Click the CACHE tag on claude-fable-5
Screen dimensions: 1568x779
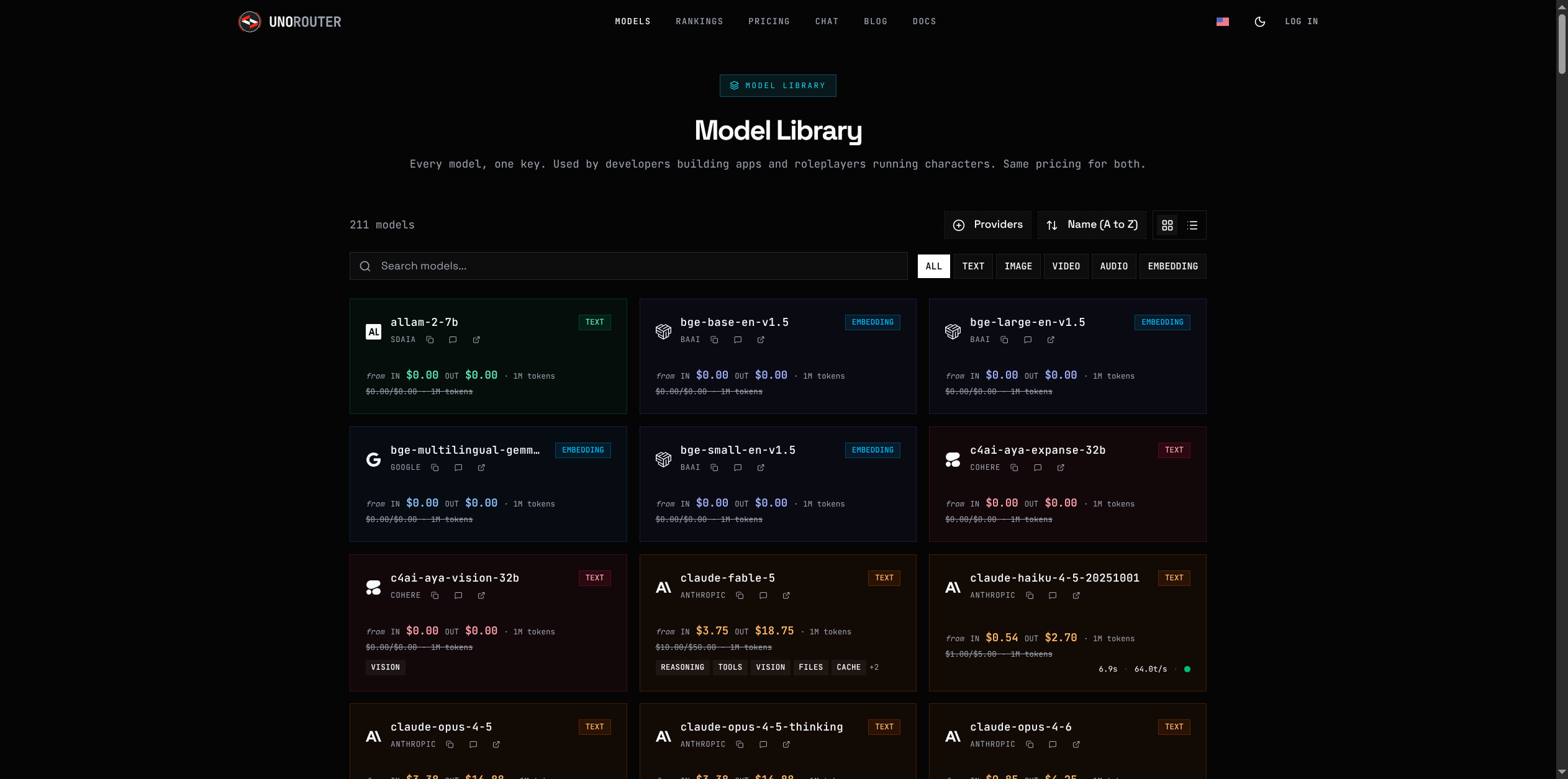click(848, 667)
